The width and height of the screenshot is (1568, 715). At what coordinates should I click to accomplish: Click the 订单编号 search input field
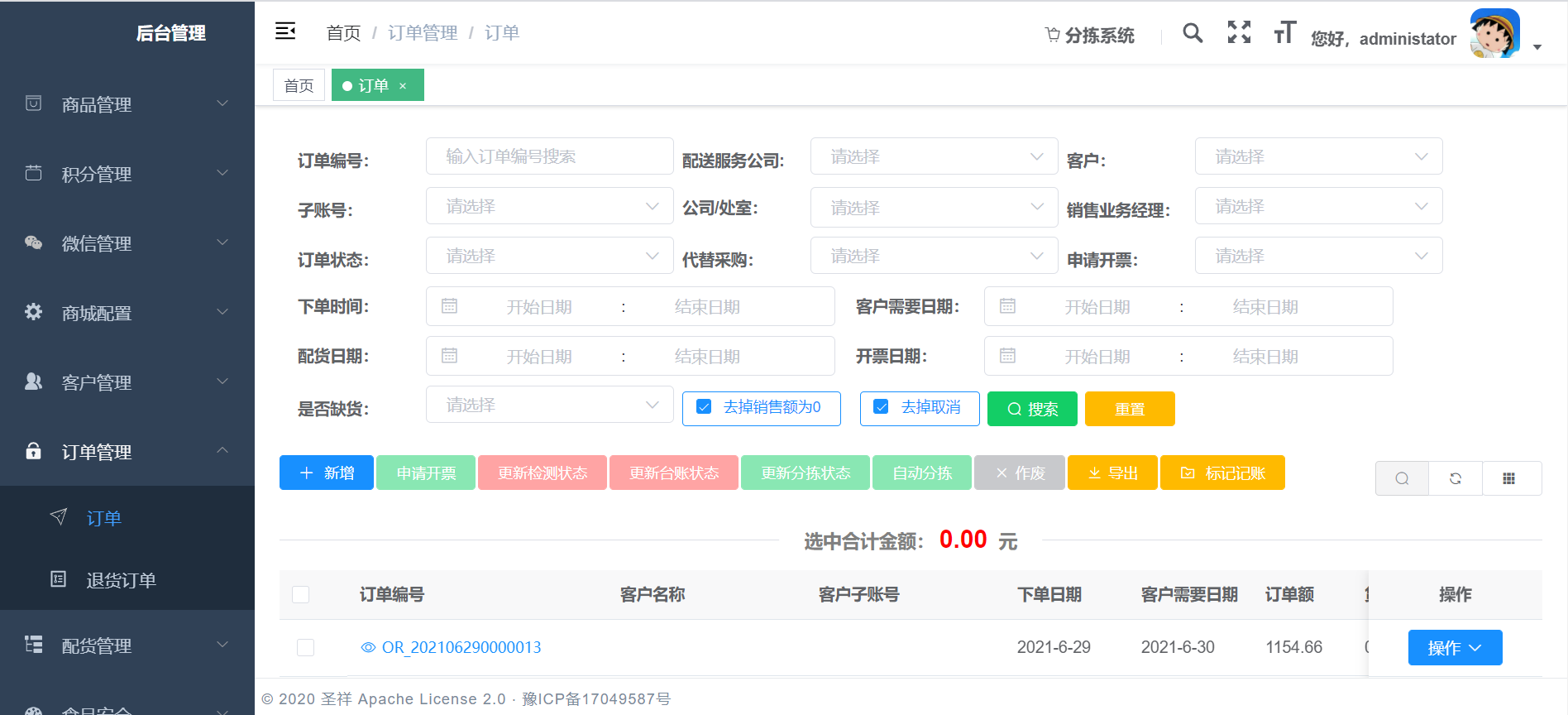click(x=550, y=156)
